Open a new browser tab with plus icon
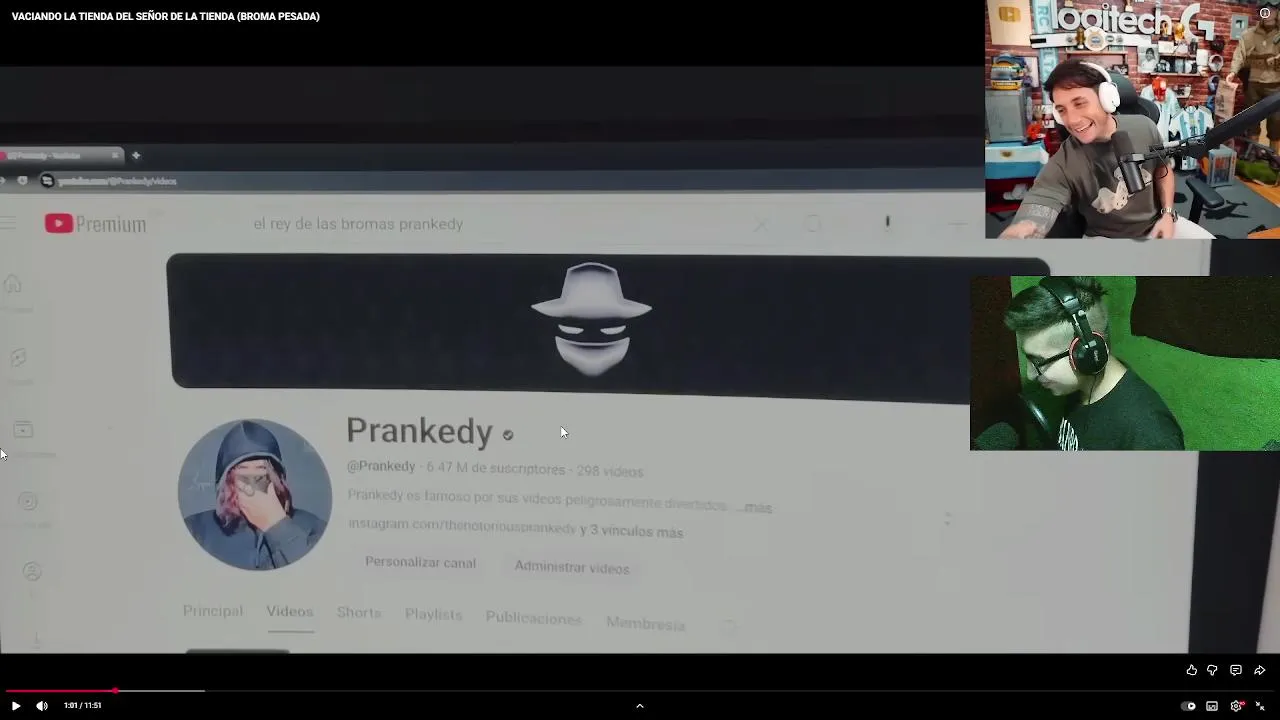The height and width of the screenshot is (720, 1280). click(x=136, y=155)
